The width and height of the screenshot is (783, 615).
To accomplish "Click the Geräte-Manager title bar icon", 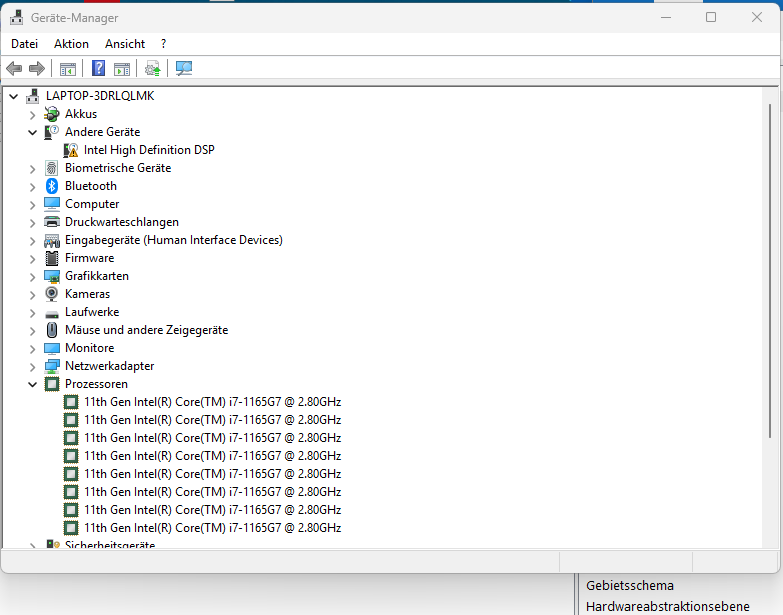I will (16, 17).
